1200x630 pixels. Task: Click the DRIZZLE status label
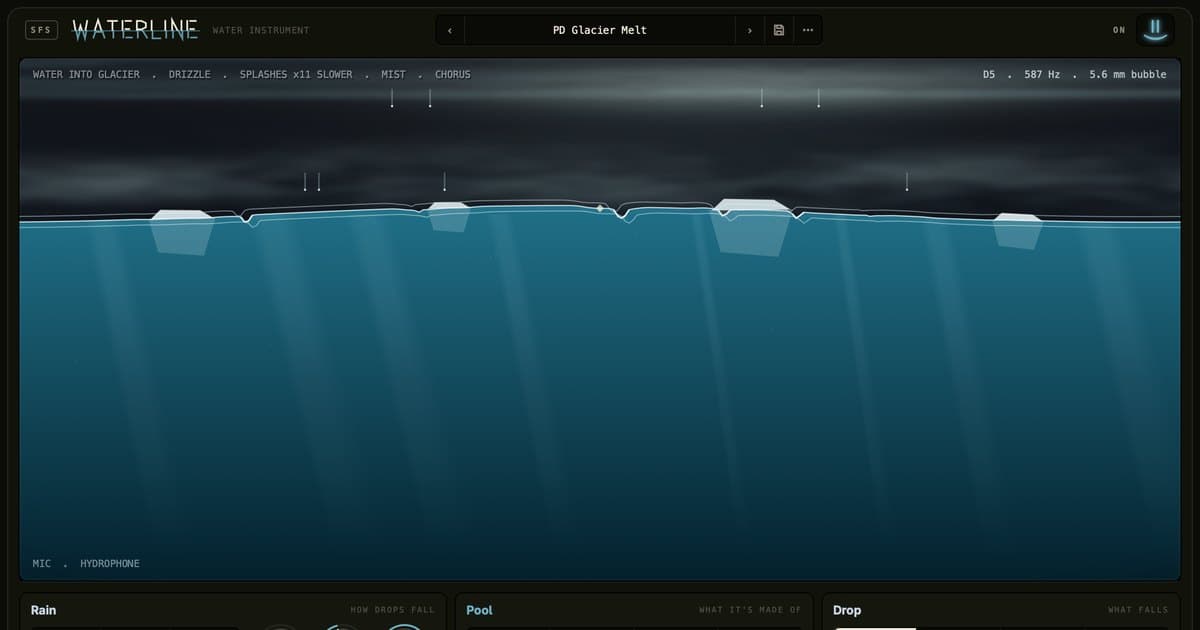[x=190, y=74]
